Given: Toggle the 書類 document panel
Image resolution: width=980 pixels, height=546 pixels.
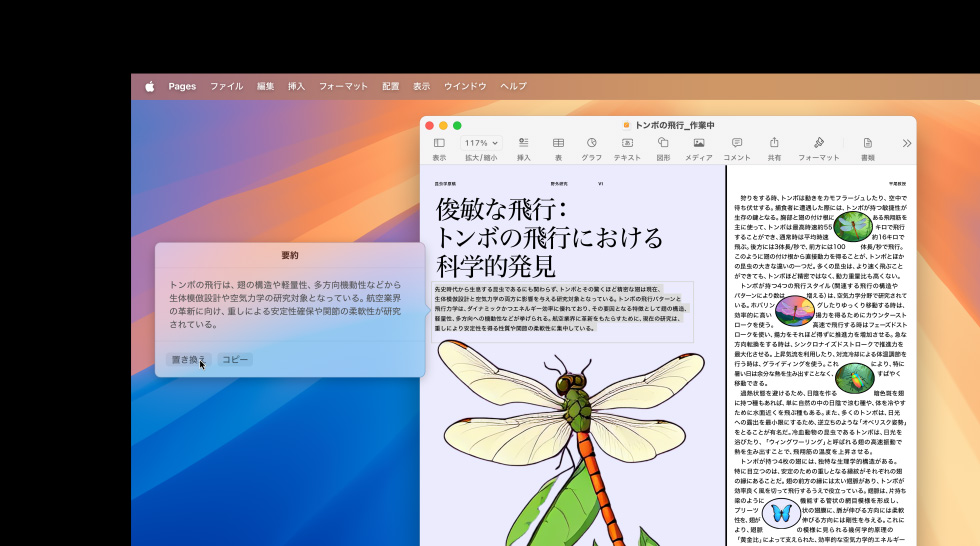Looking at the screenshot, I should 867,144.
